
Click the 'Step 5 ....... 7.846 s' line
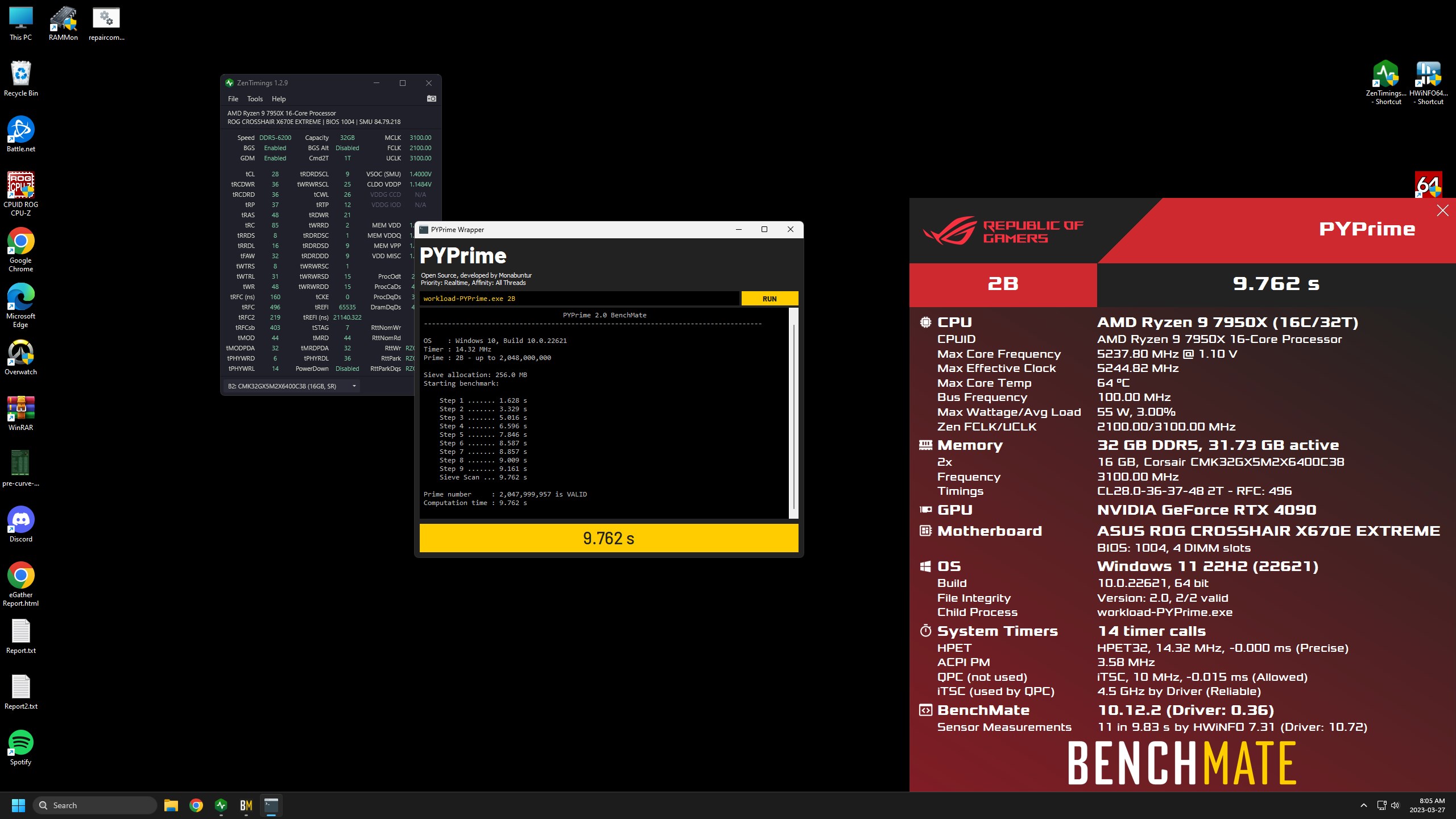[x=483, y=435]
